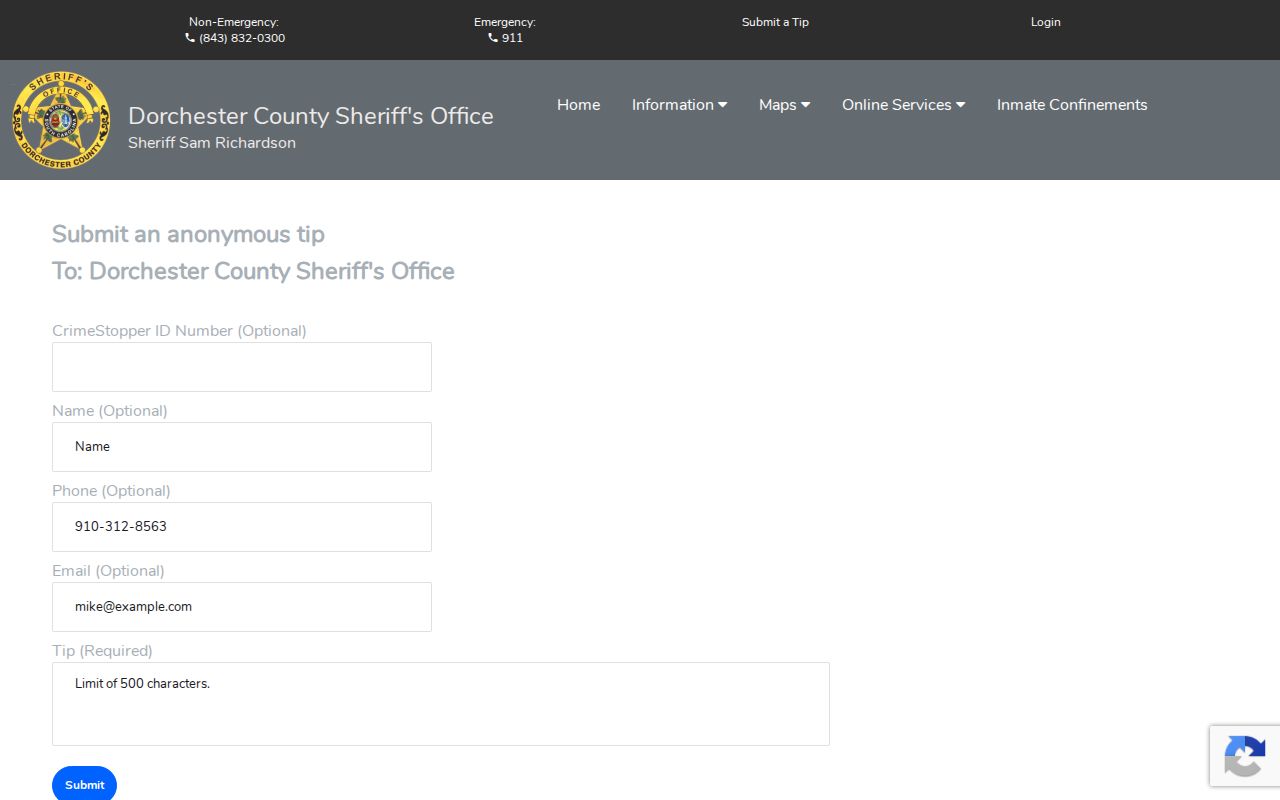Click the Dorchester County Sheriff's Office title
The width and height of the screenshot is (1280, 800).
point(311,116)
